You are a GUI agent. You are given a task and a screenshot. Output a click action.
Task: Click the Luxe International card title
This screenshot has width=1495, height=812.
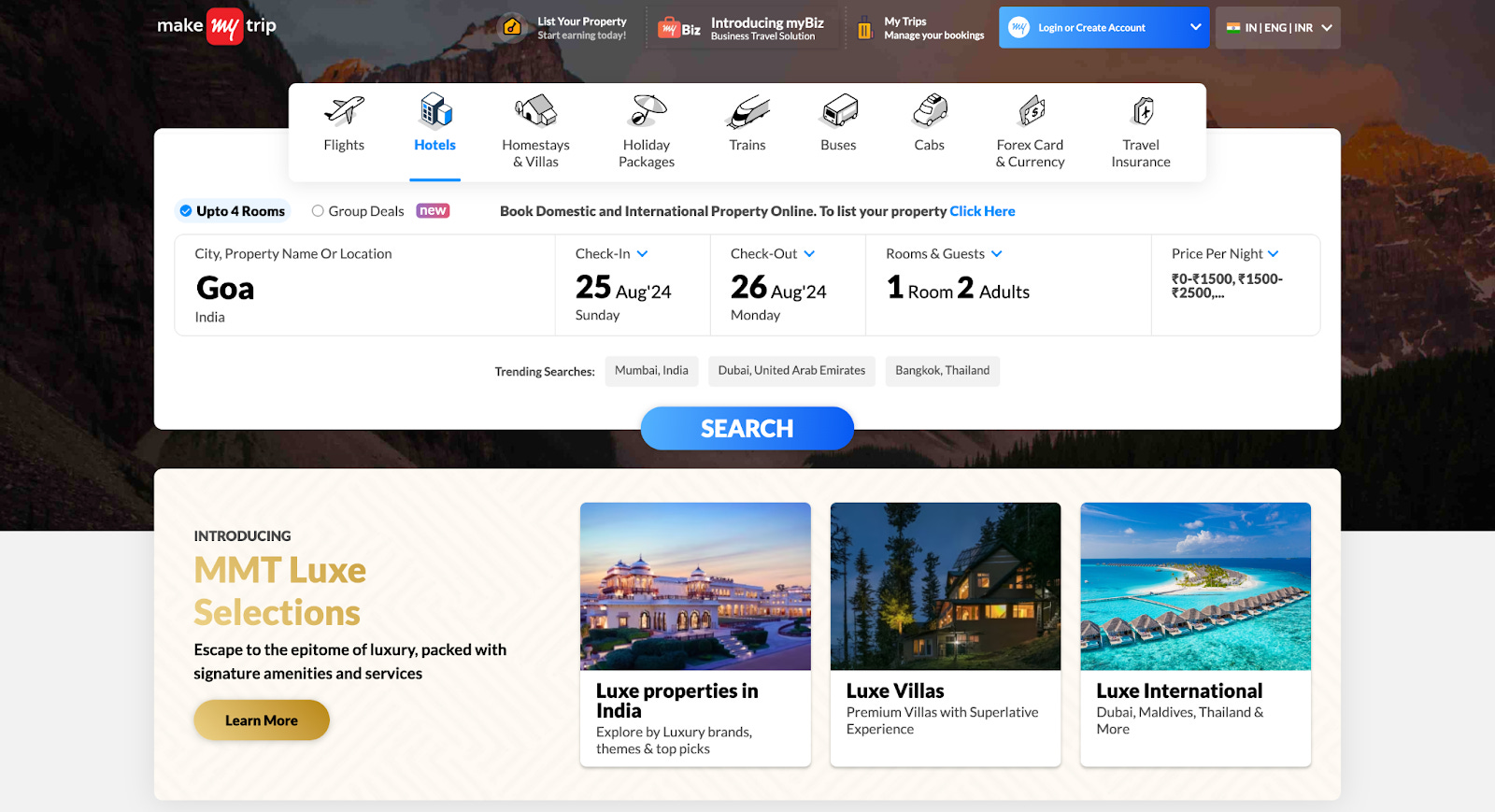point(1179,691)
